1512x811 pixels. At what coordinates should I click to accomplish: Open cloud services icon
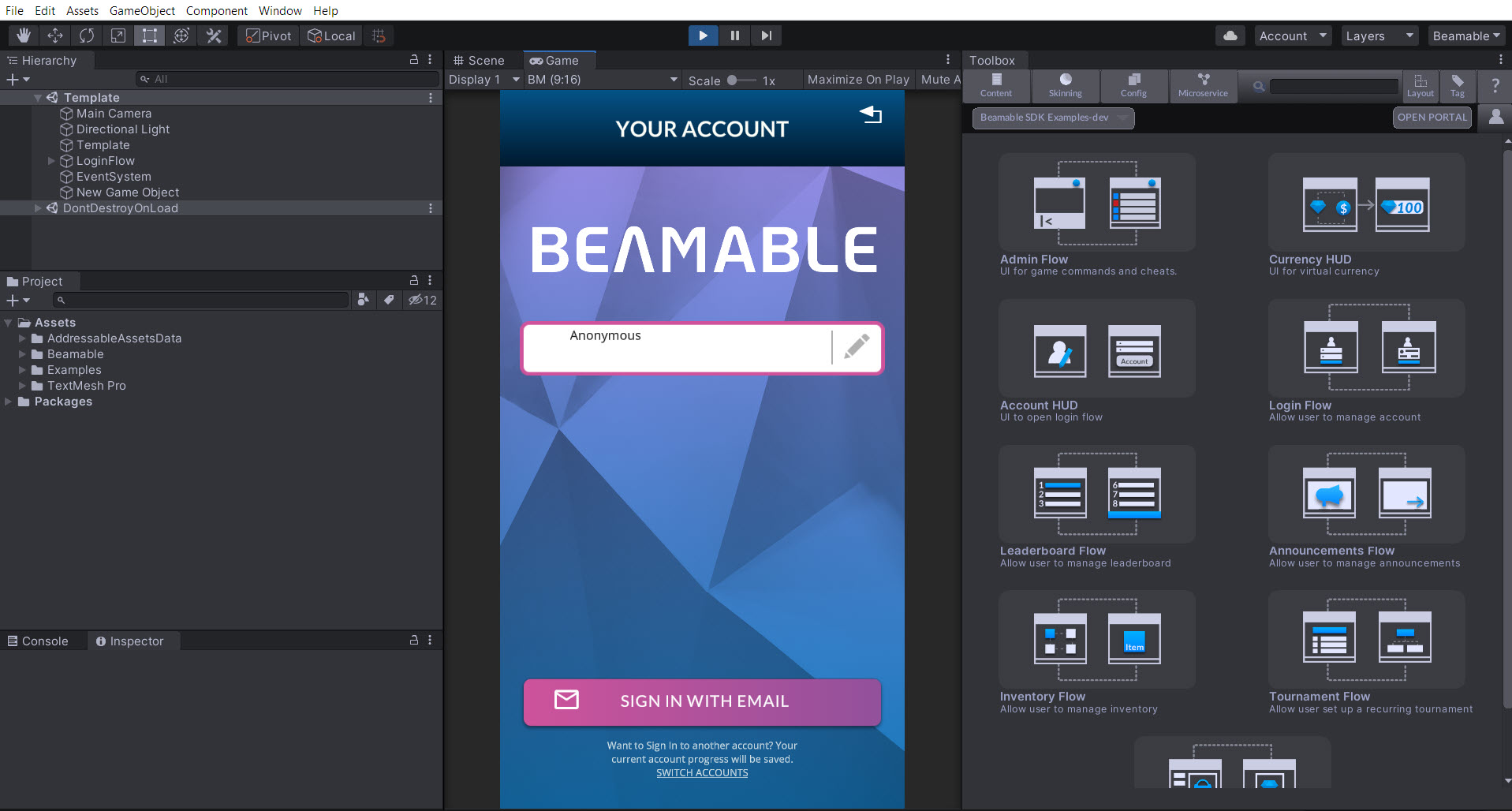1230,36
